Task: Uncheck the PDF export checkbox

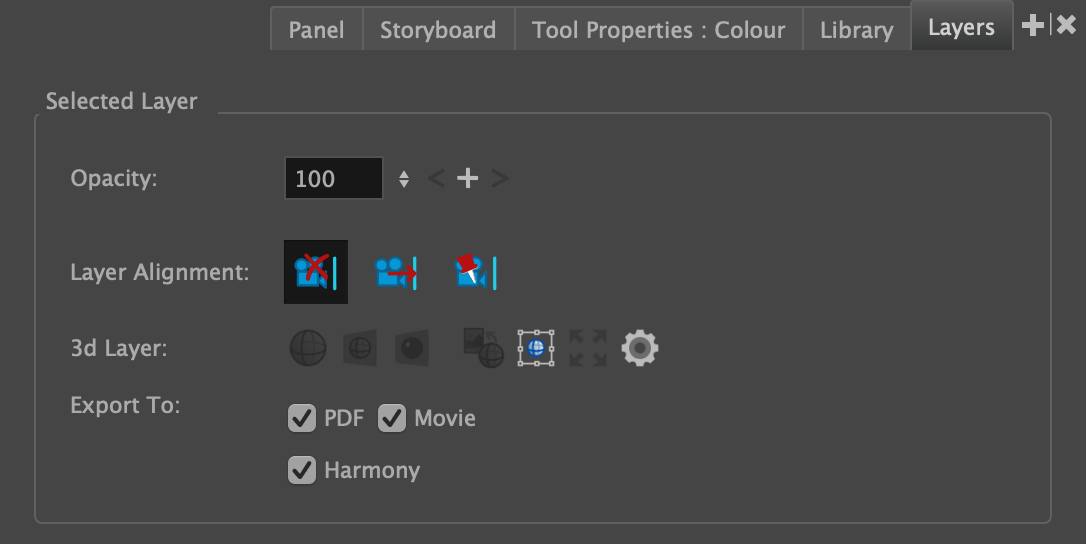Action: [x=302, y=418]
